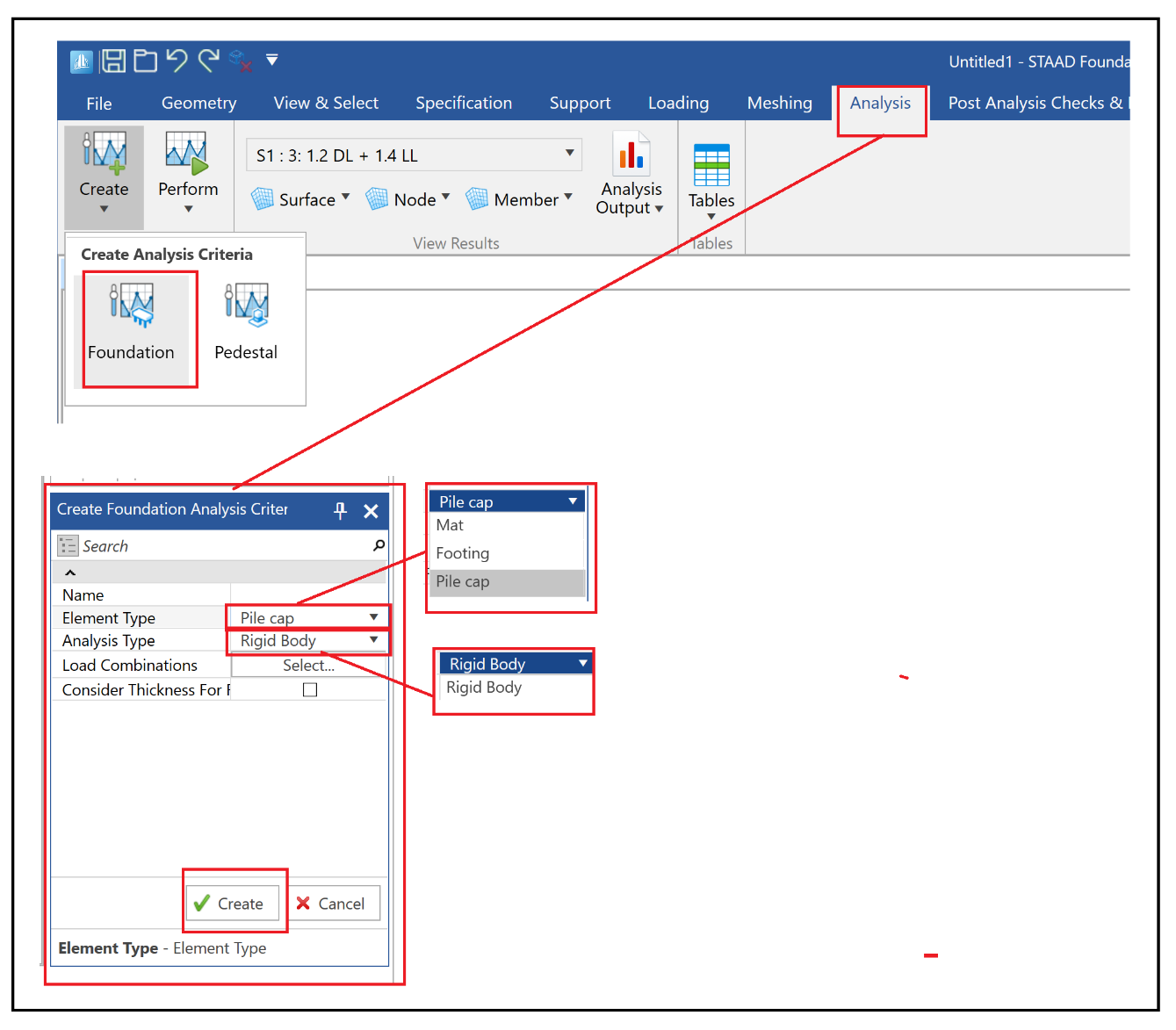Click the STAAD Foundation application logo icon
This screenshot has height=1030, width=1176.
click(81, 61)
